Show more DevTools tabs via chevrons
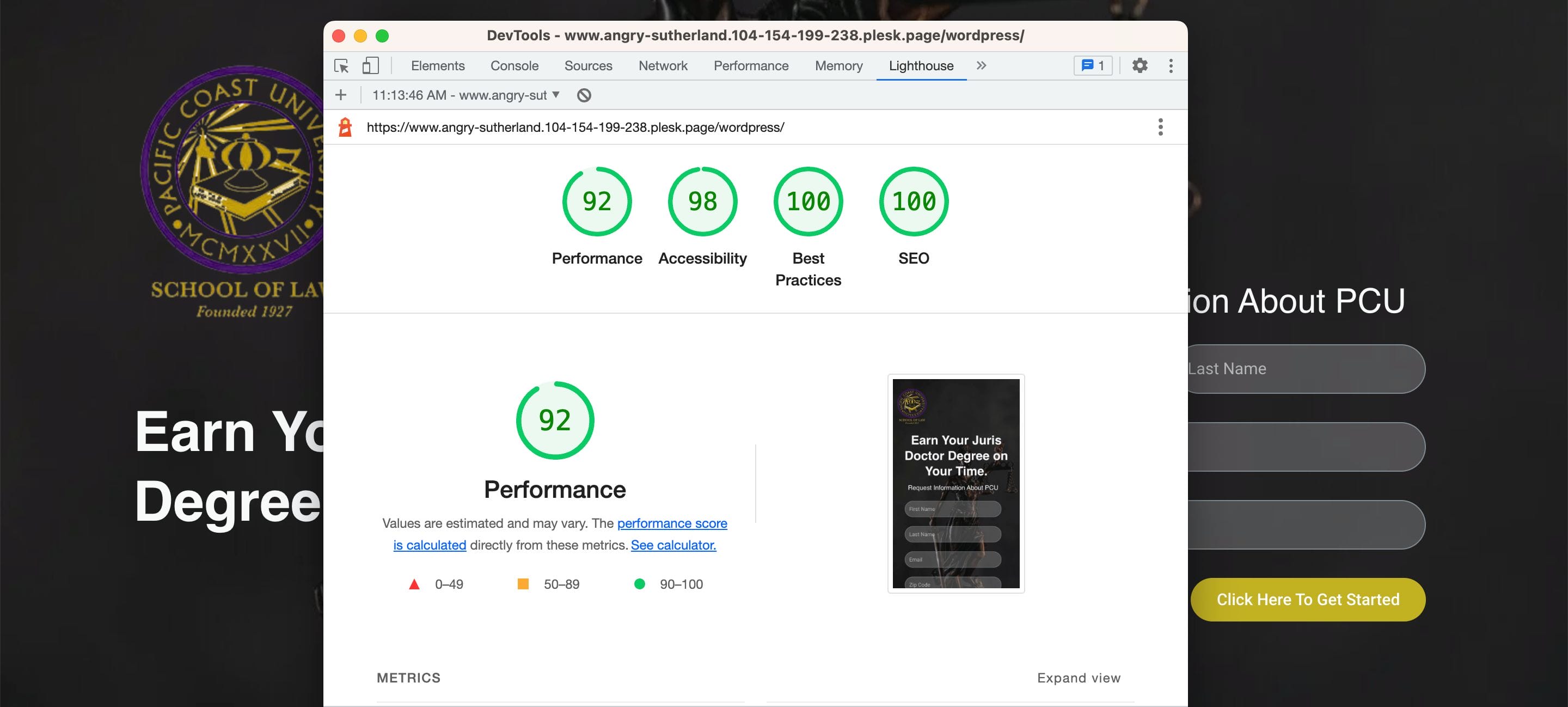 [x=981, y=66]
